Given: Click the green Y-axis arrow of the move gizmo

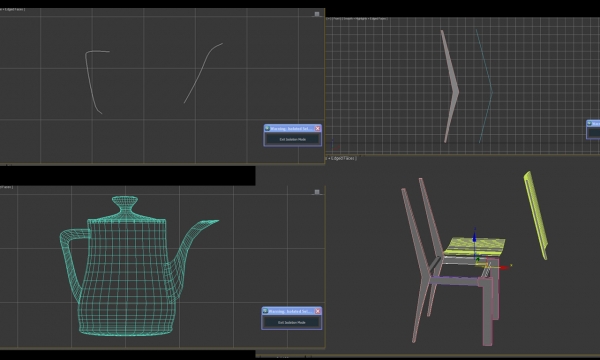Looking at the screenshot, I should click(x=478, y=260).
